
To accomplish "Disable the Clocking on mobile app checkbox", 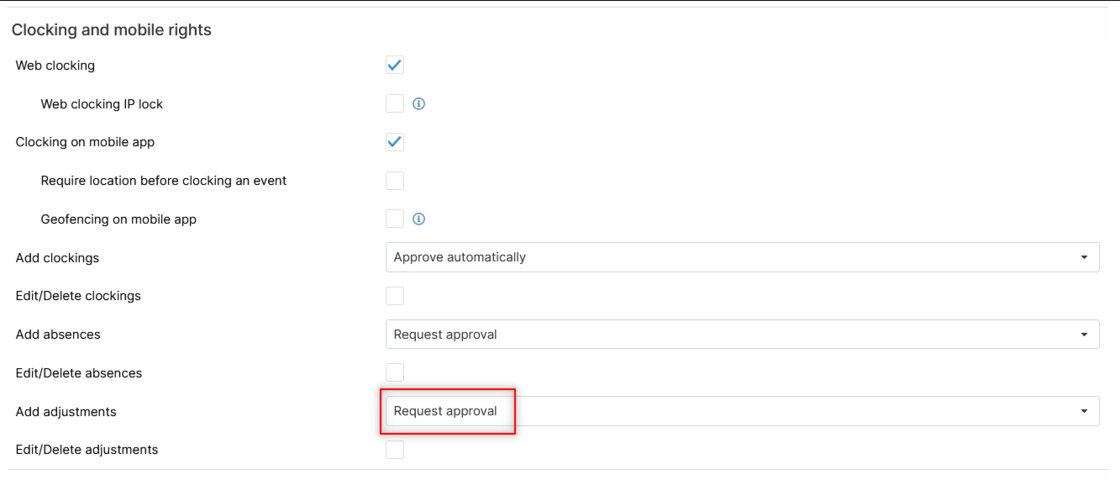I will pyautogui.click(x=395, y=142).
